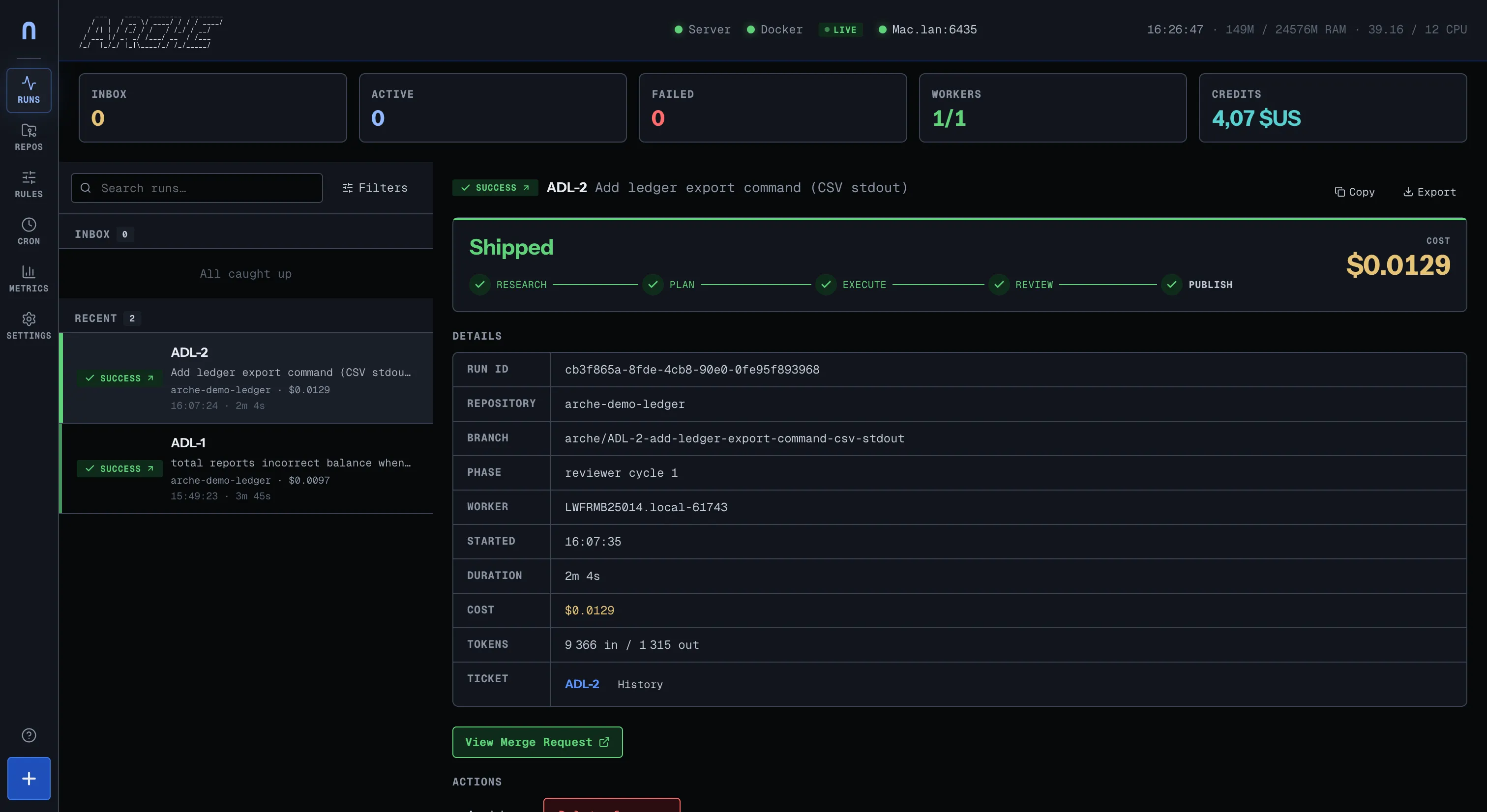Click the Workers stat card
Viewport: 1487px width, 812px height.
point(1052,108)
